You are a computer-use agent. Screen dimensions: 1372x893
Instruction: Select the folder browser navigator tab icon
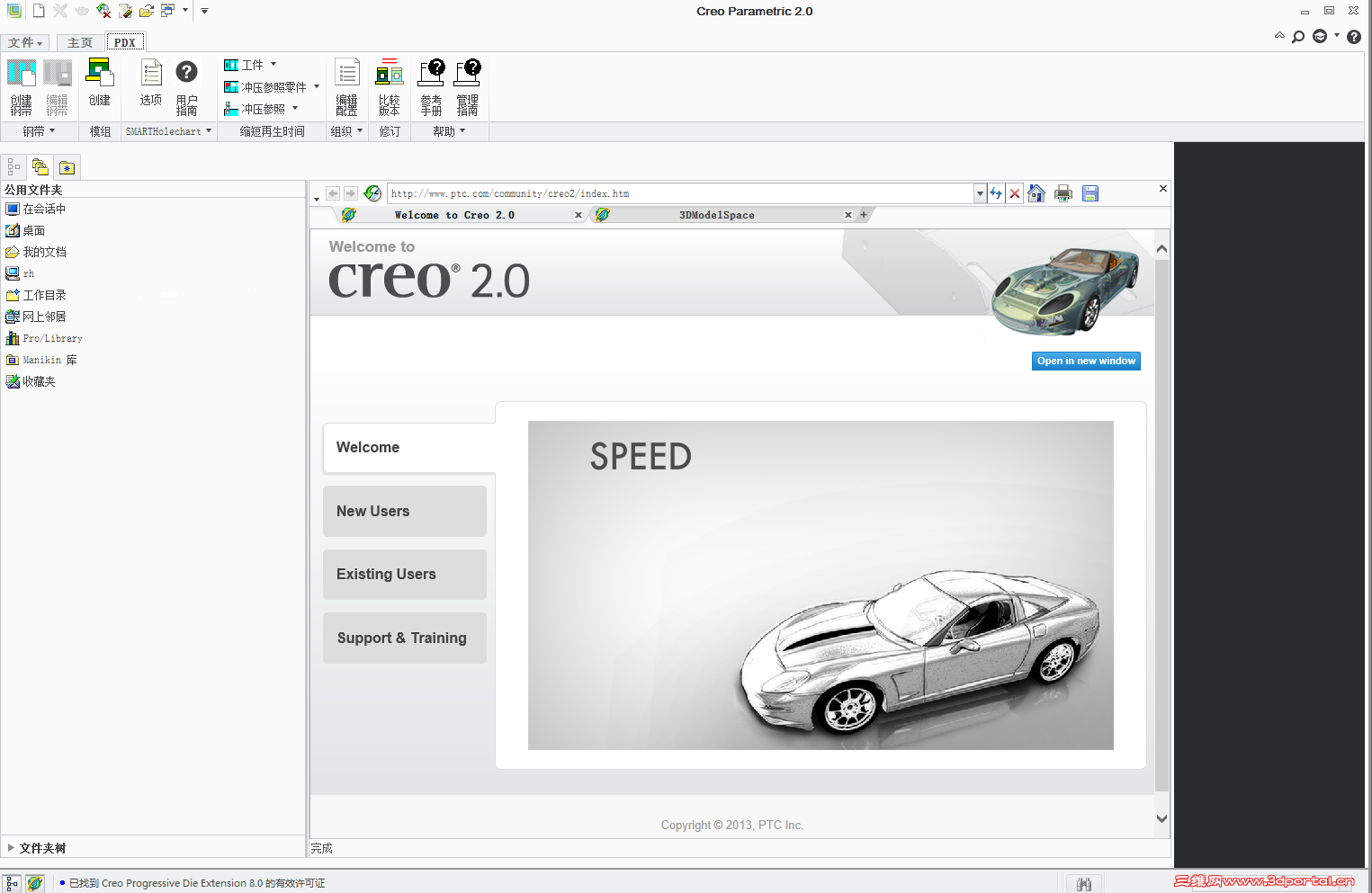(40, 167)
